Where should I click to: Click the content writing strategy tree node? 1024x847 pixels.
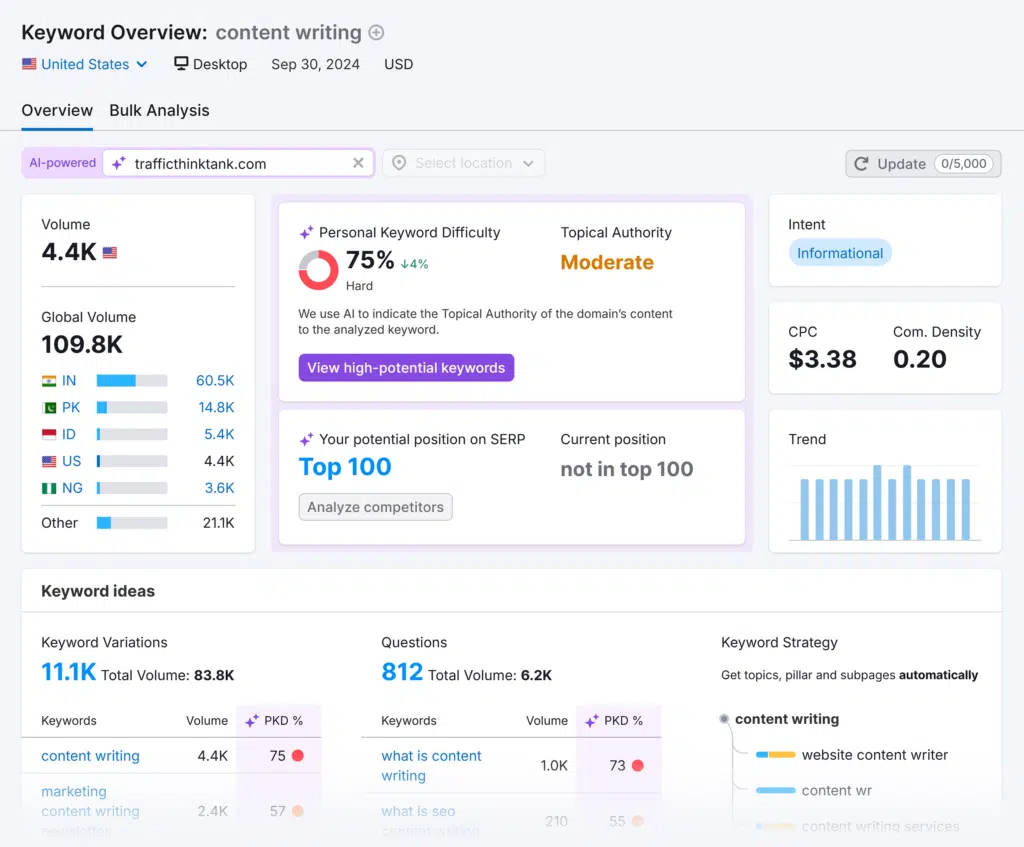coord(786,719)
